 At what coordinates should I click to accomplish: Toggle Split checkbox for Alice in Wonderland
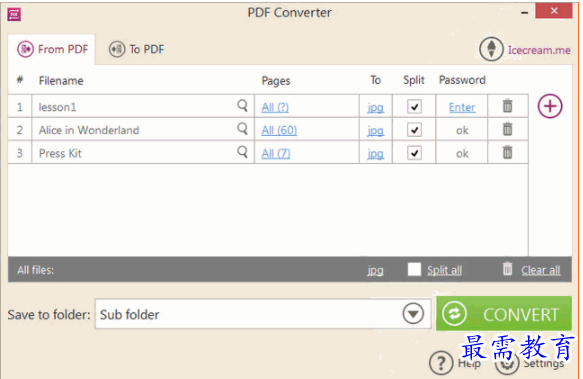click(x=414, y=130)
